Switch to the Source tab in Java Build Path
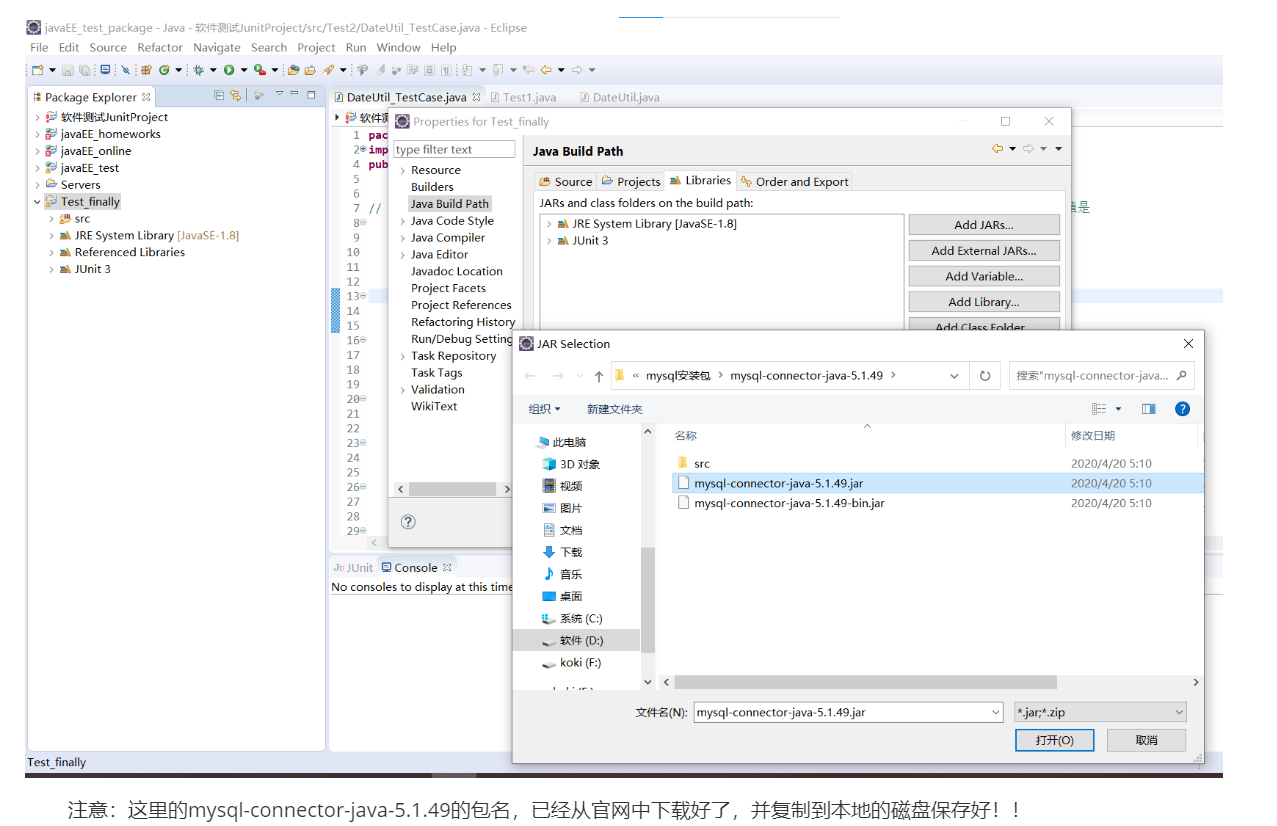 click(x=566, y=181)
